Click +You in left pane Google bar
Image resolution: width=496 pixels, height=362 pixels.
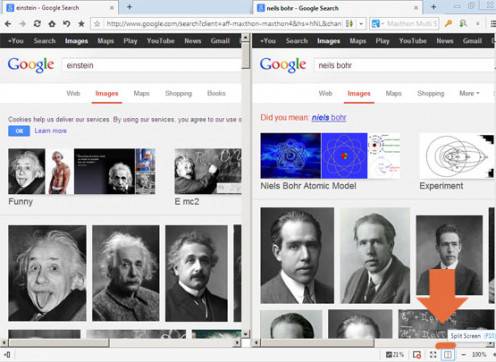16,41
